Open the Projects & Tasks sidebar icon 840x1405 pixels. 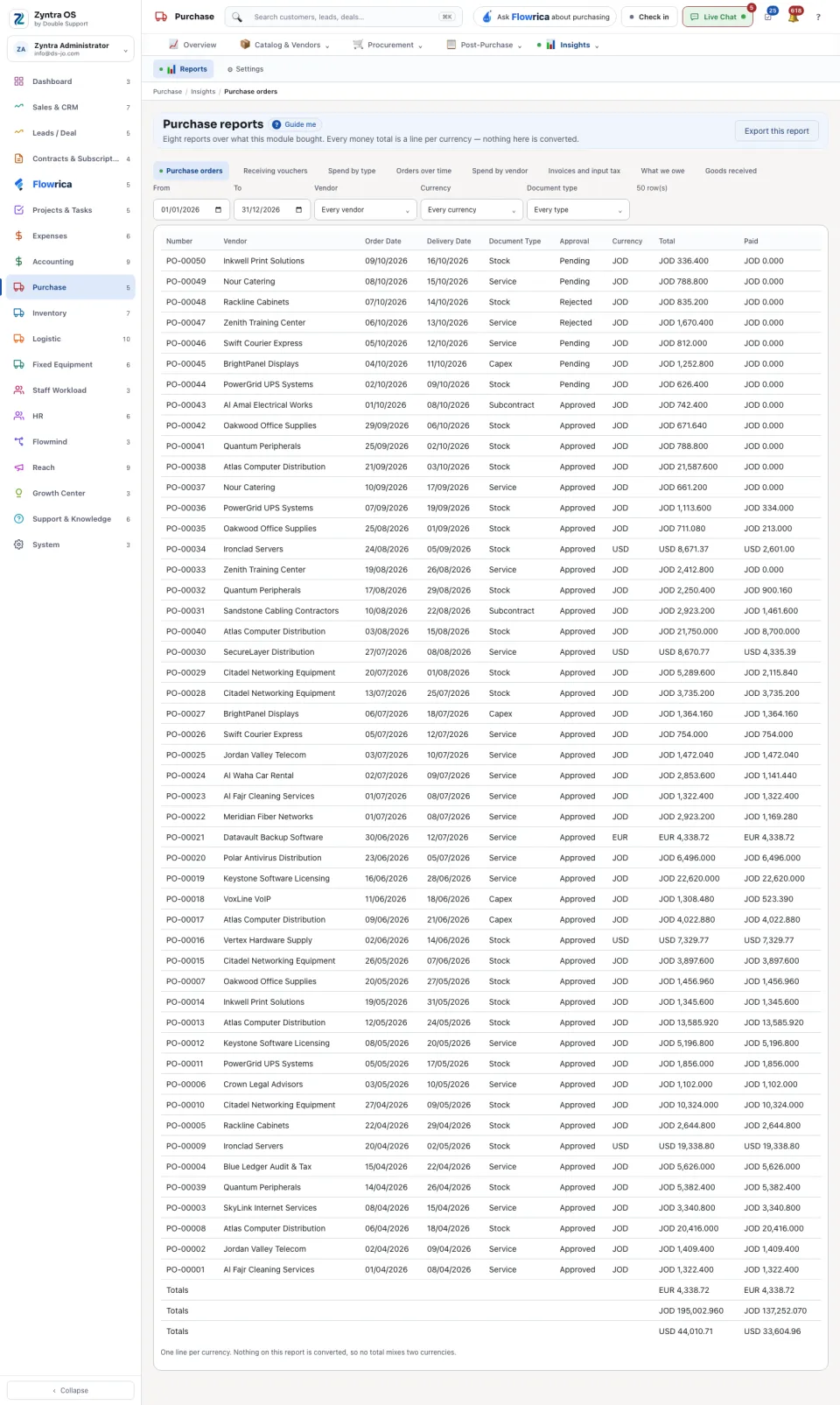(x=19, y=210)
